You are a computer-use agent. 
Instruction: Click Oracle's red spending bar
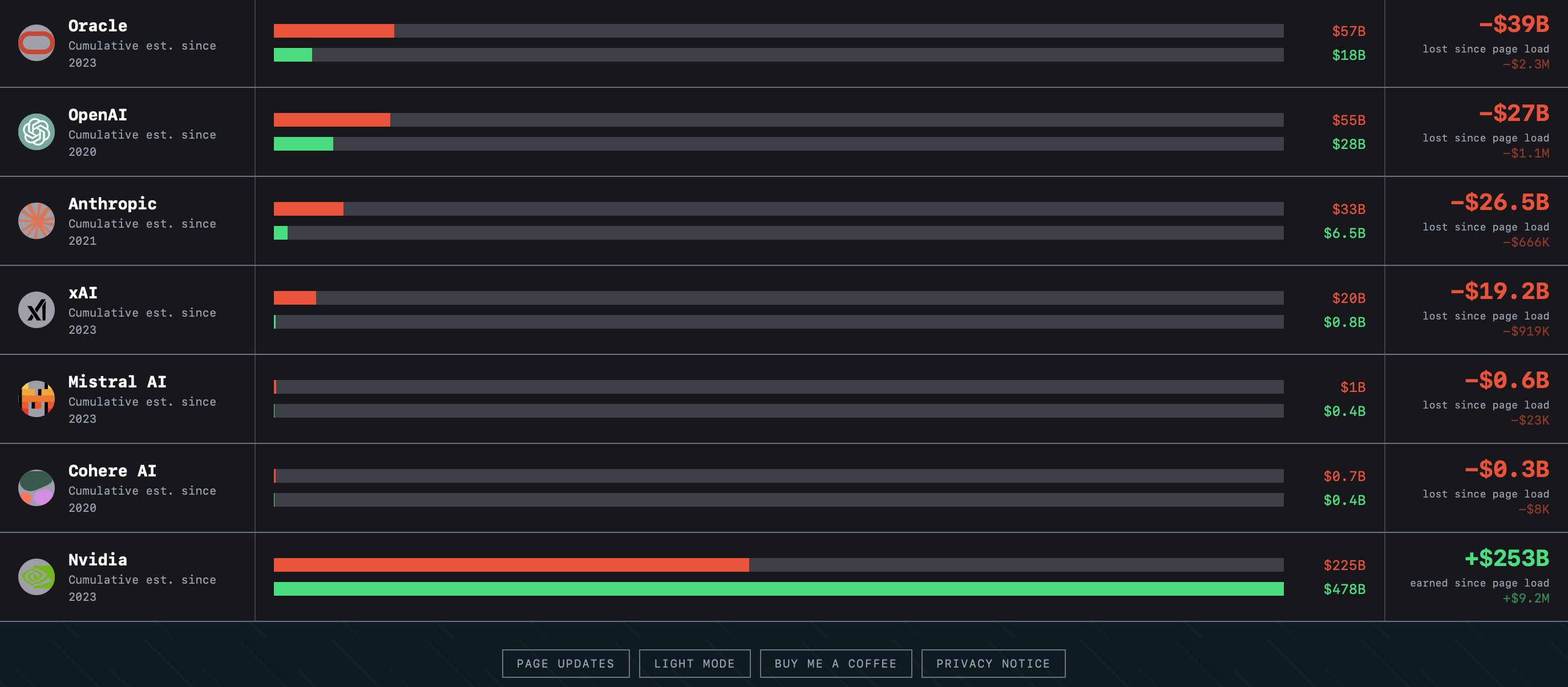tap(334, 31)
